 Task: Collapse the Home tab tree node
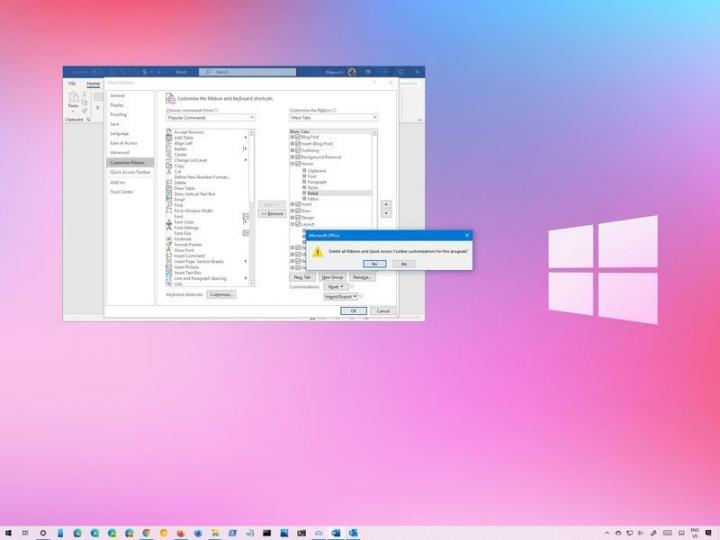pyautogui.click(x=292, y=164)
